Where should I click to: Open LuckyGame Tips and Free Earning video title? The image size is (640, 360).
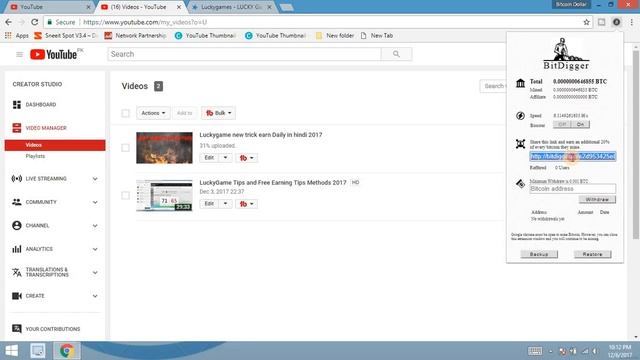(x=273, y=182)
